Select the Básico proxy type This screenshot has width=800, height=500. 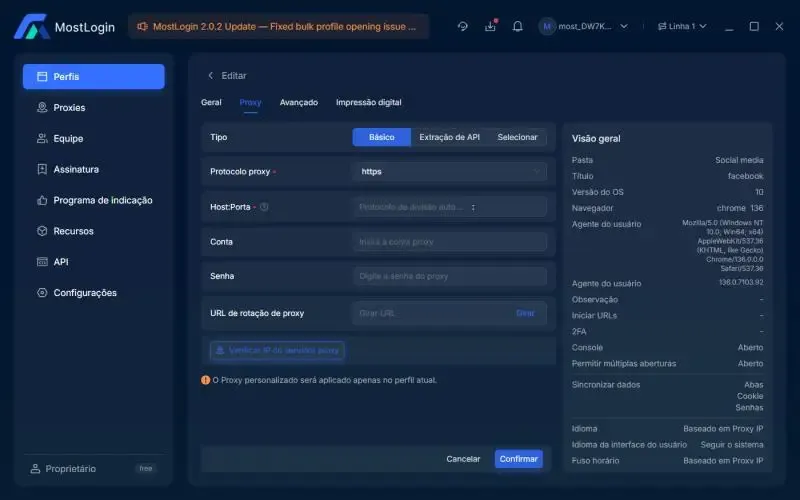[382, 137]
